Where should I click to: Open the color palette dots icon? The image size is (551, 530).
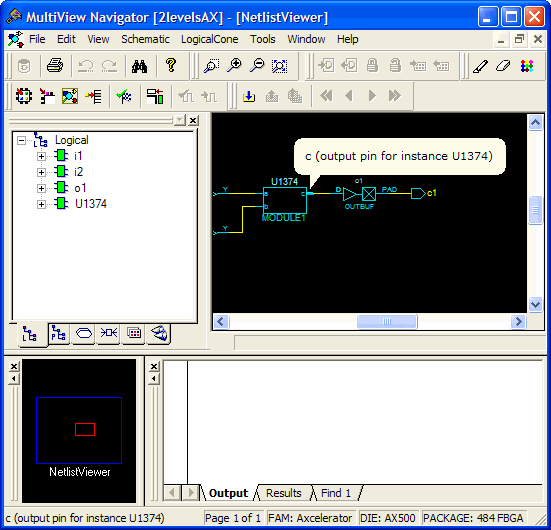click(527, 66)
